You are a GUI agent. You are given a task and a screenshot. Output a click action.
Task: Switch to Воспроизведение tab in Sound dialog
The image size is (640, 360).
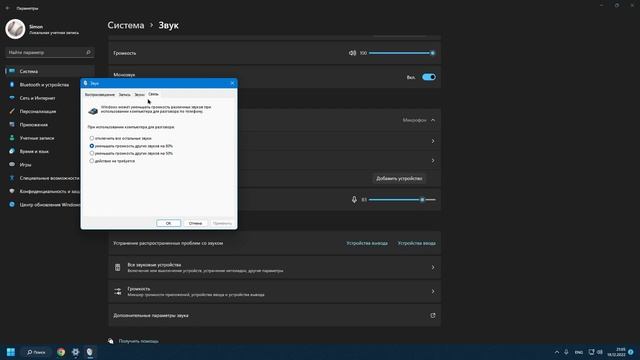(x=100, y=94)
